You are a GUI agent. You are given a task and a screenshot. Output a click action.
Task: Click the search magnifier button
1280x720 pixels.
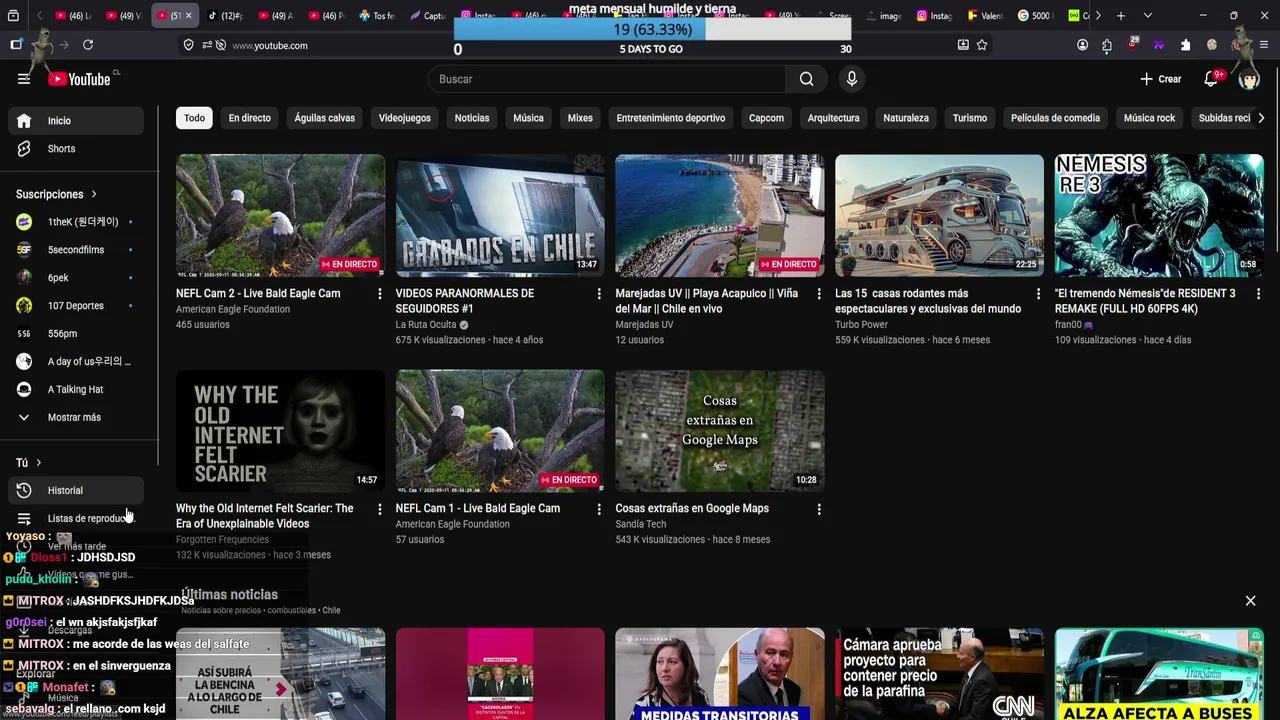click(x=806, y=79)
